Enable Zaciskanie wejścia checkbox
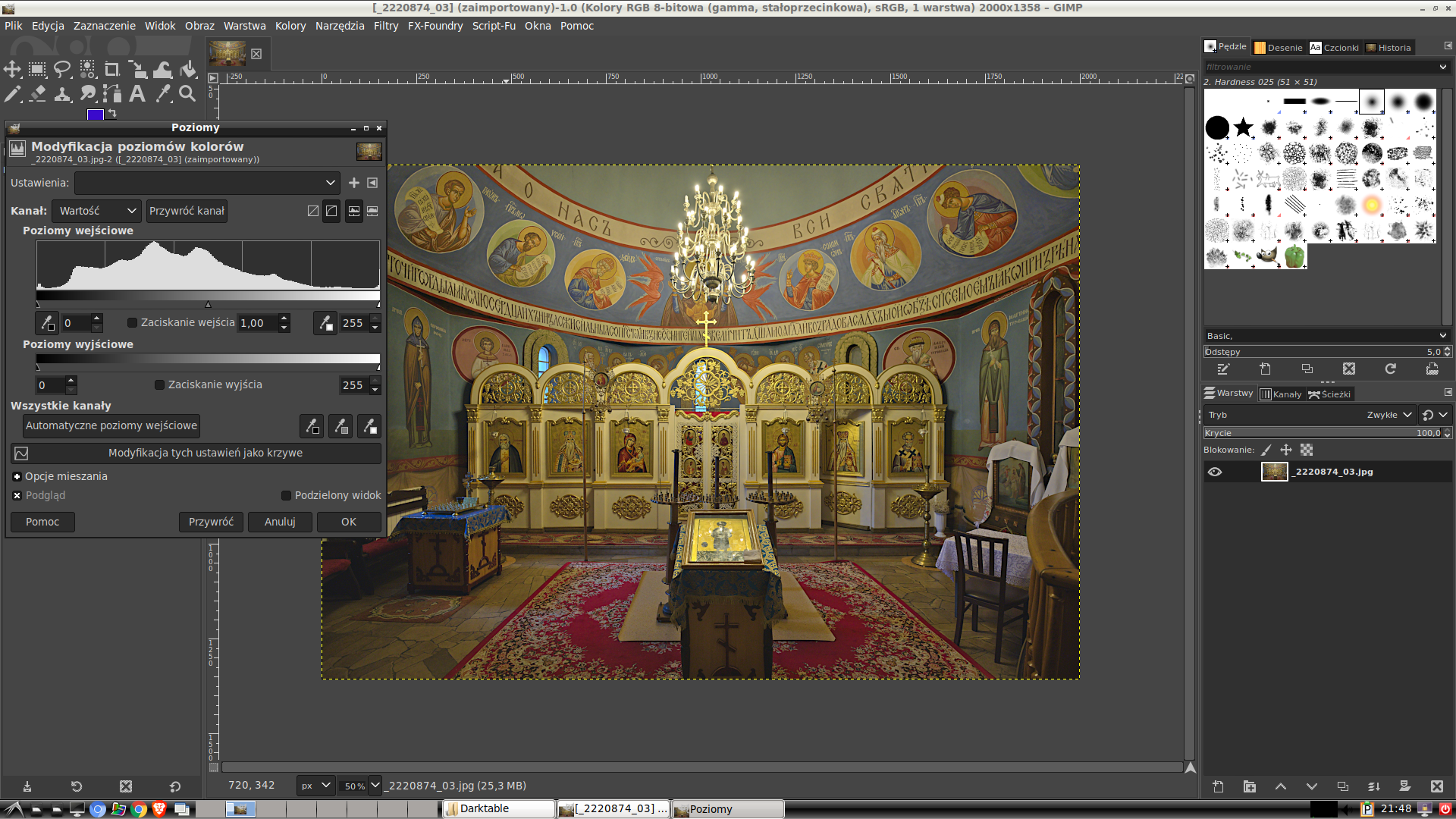1456x819 pixels. (133, 323)
